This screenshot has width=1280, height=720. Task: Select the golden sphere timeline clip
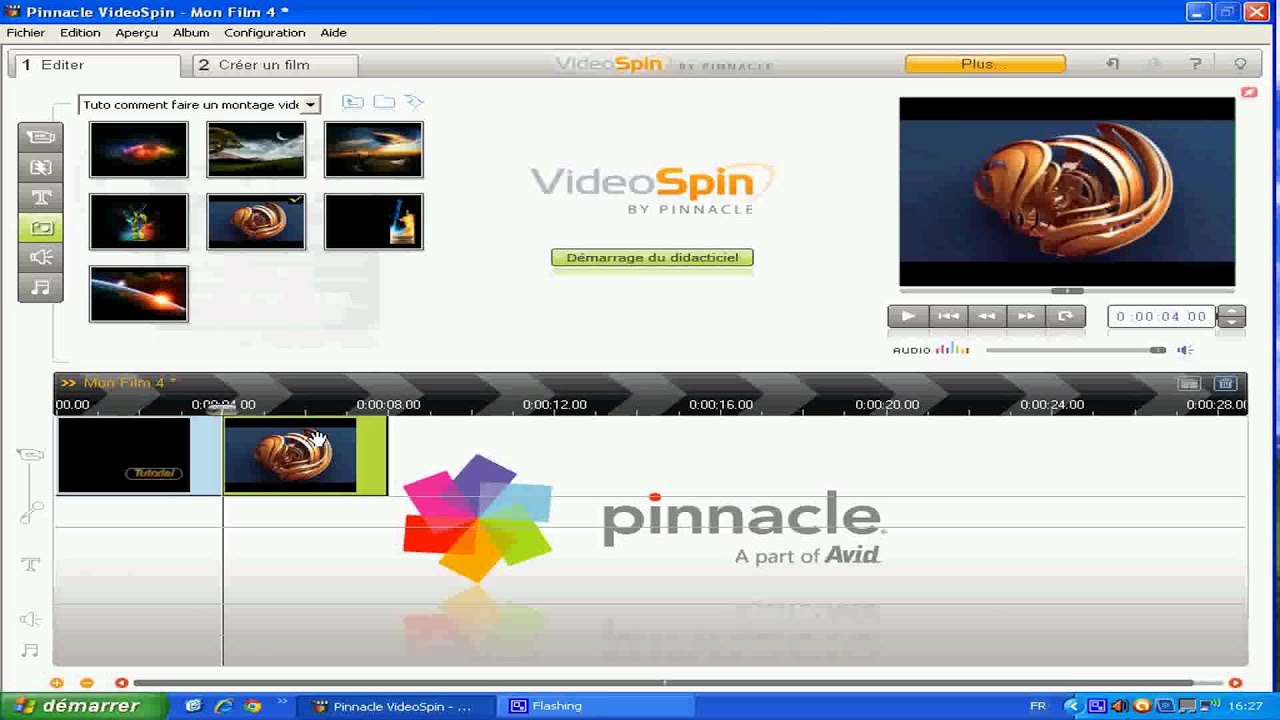pos(305,456)
